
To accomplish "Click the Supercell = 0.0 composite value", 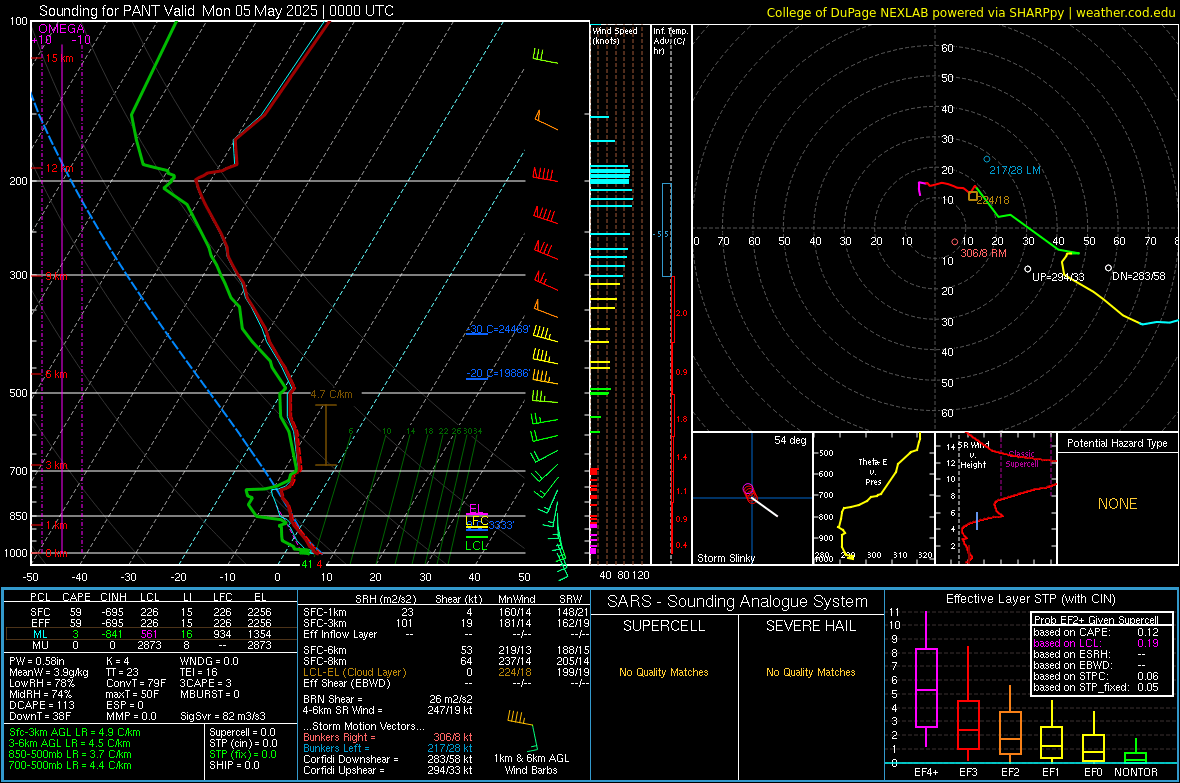I will click(242, 732).
